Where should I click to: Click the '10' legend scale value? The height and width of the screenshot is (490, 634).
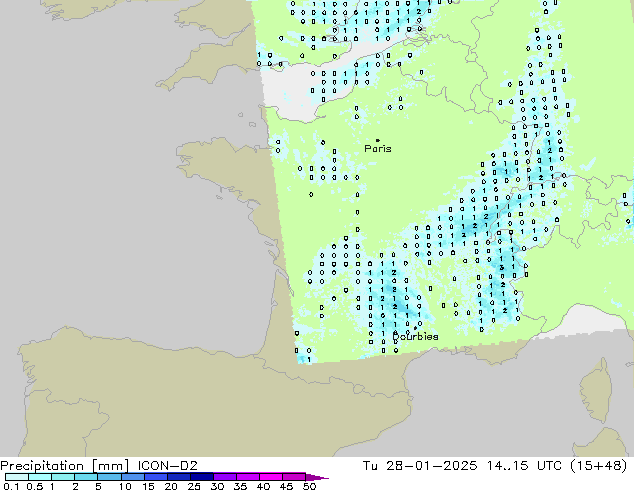(x=125, y=486)
